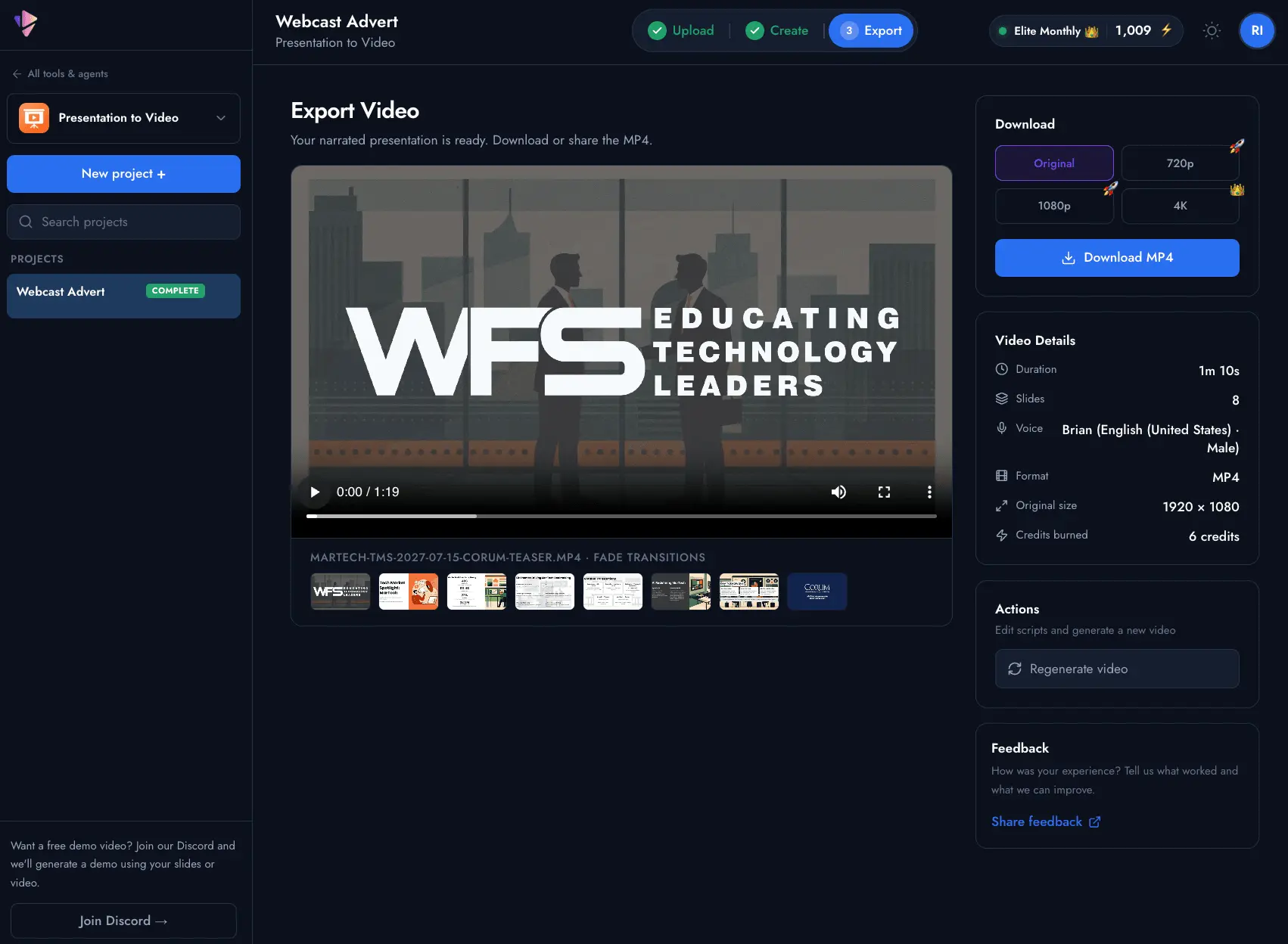This screenshot has height=944, width=1288.
Task: Click the 1m 10s duration value
Action: click(x=1219, y=371)
